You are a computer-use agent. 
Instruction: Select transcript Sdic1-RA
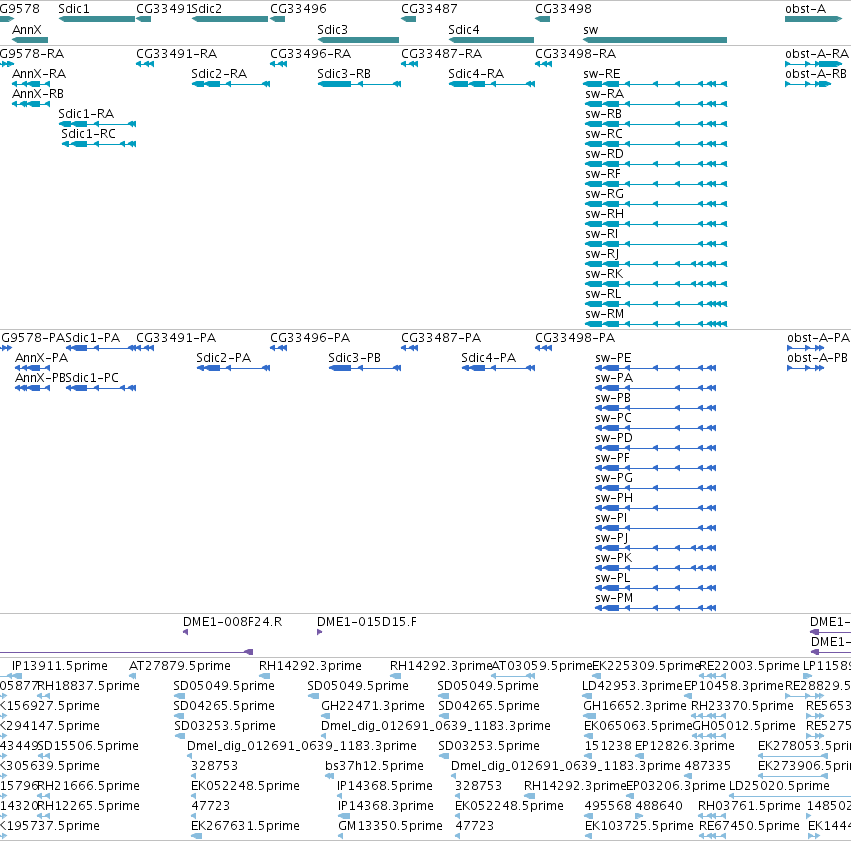(86, 113)
